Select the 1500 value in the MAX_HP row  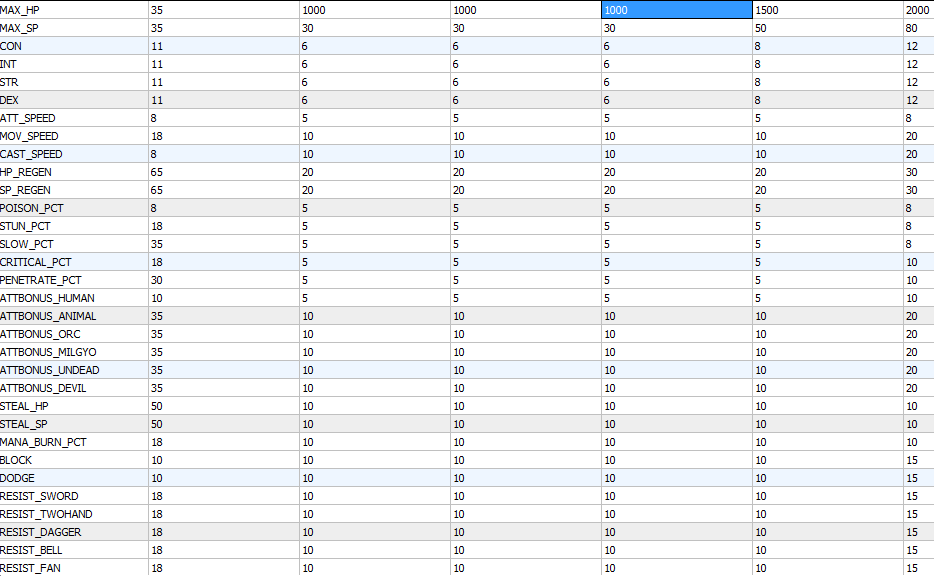click(x=767, y=10)
